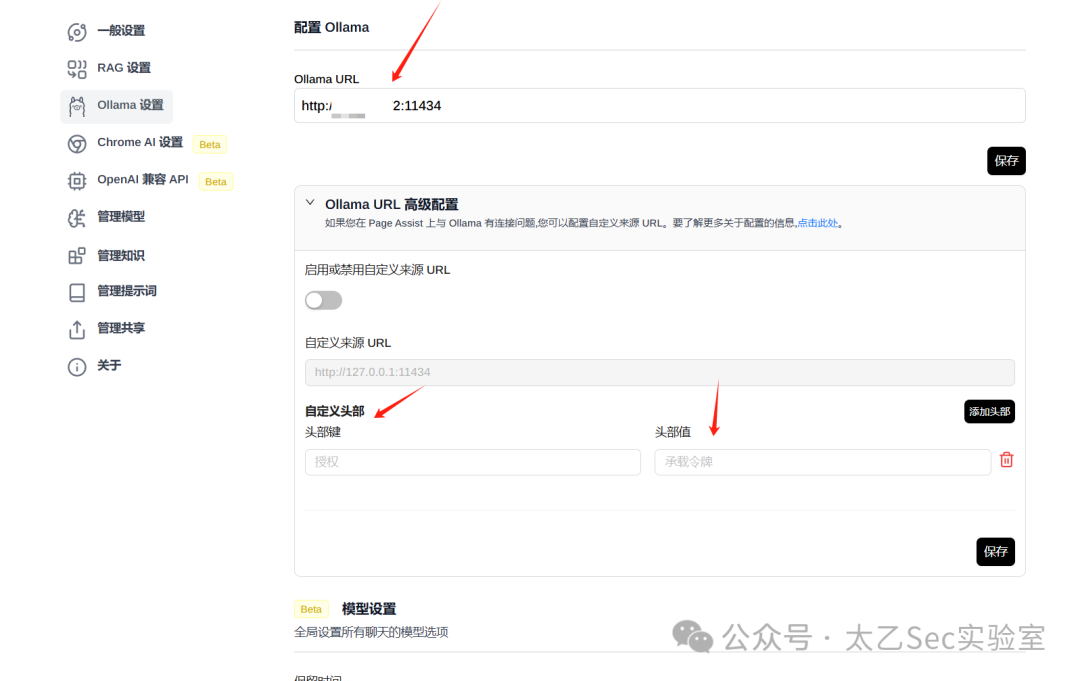Toggle the custom origin URL switch

[323, 300]
